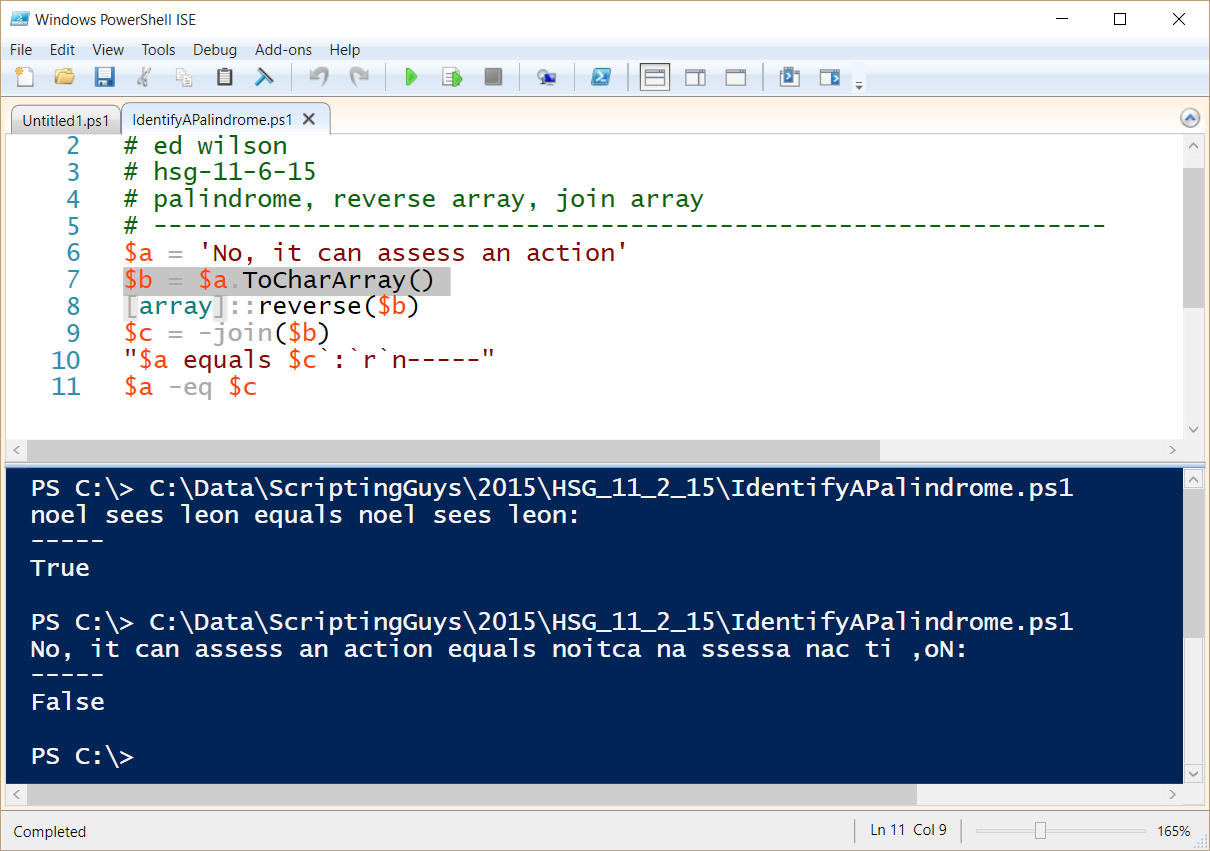The height and width of the screenshot is (851, 1210).
Task: Adjust the zoom slider thumb
Action: coord(1041,831)
